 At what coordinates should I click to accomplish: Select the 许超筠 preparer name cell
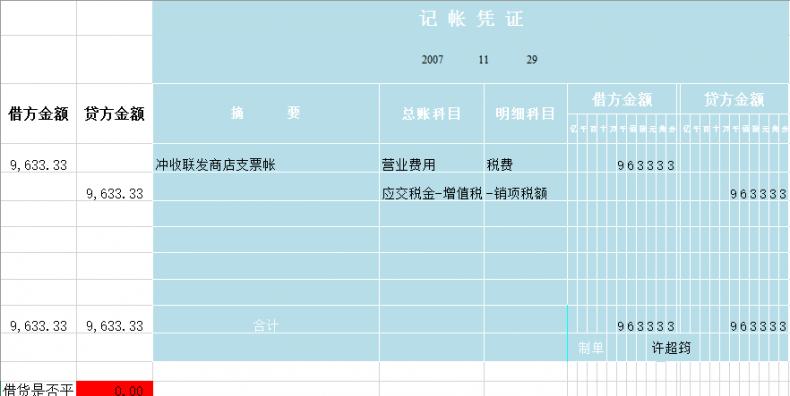[672, 348]
